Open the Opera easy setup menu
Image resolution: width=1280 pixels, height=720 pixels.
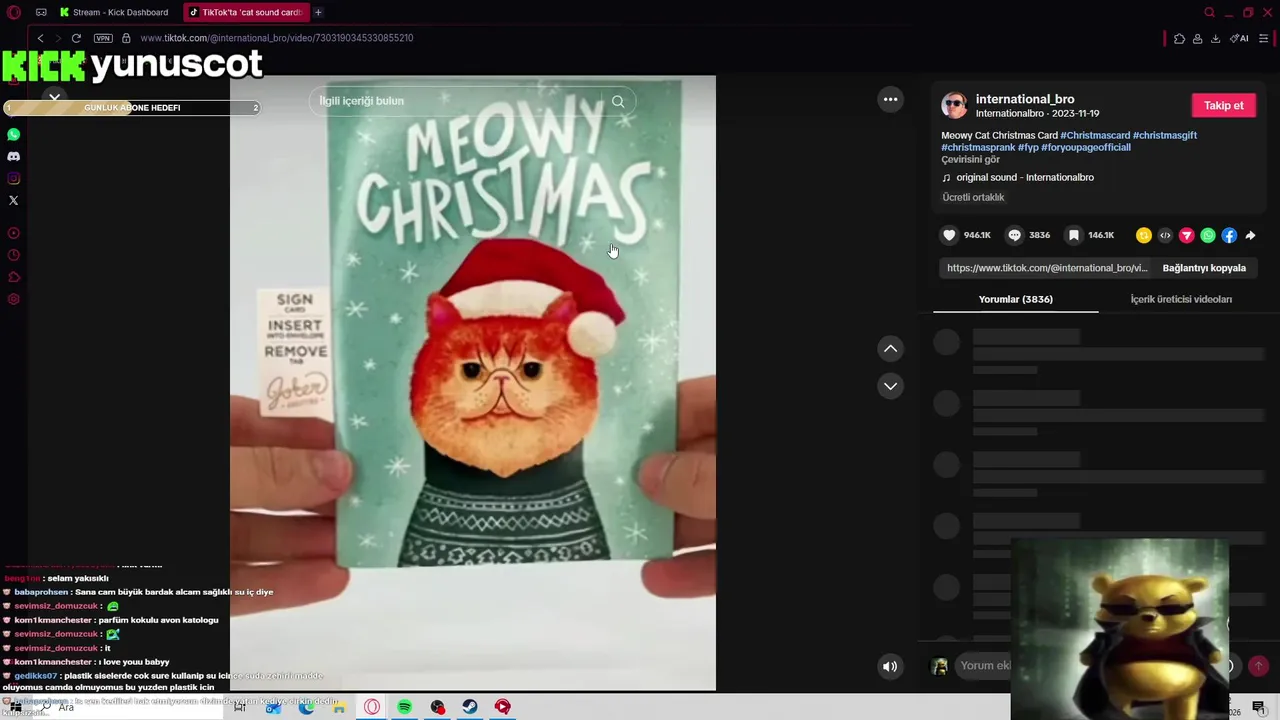pyautogui.click(x=1264, y=39)
